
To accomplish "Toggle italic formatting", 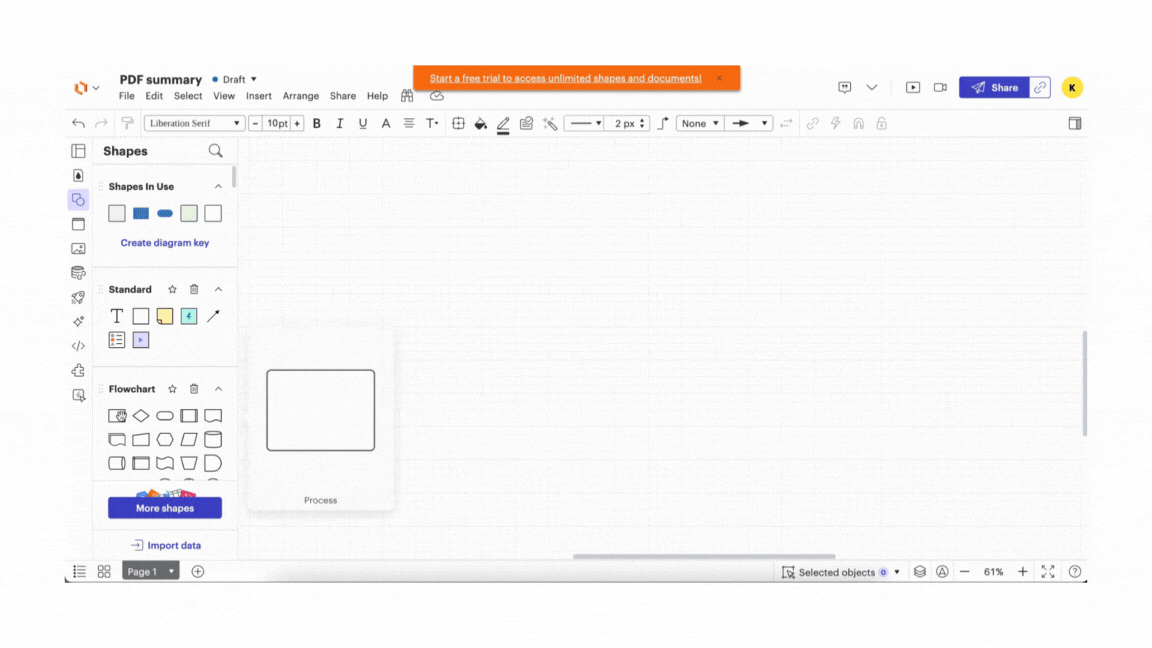I will coord(339,123).
